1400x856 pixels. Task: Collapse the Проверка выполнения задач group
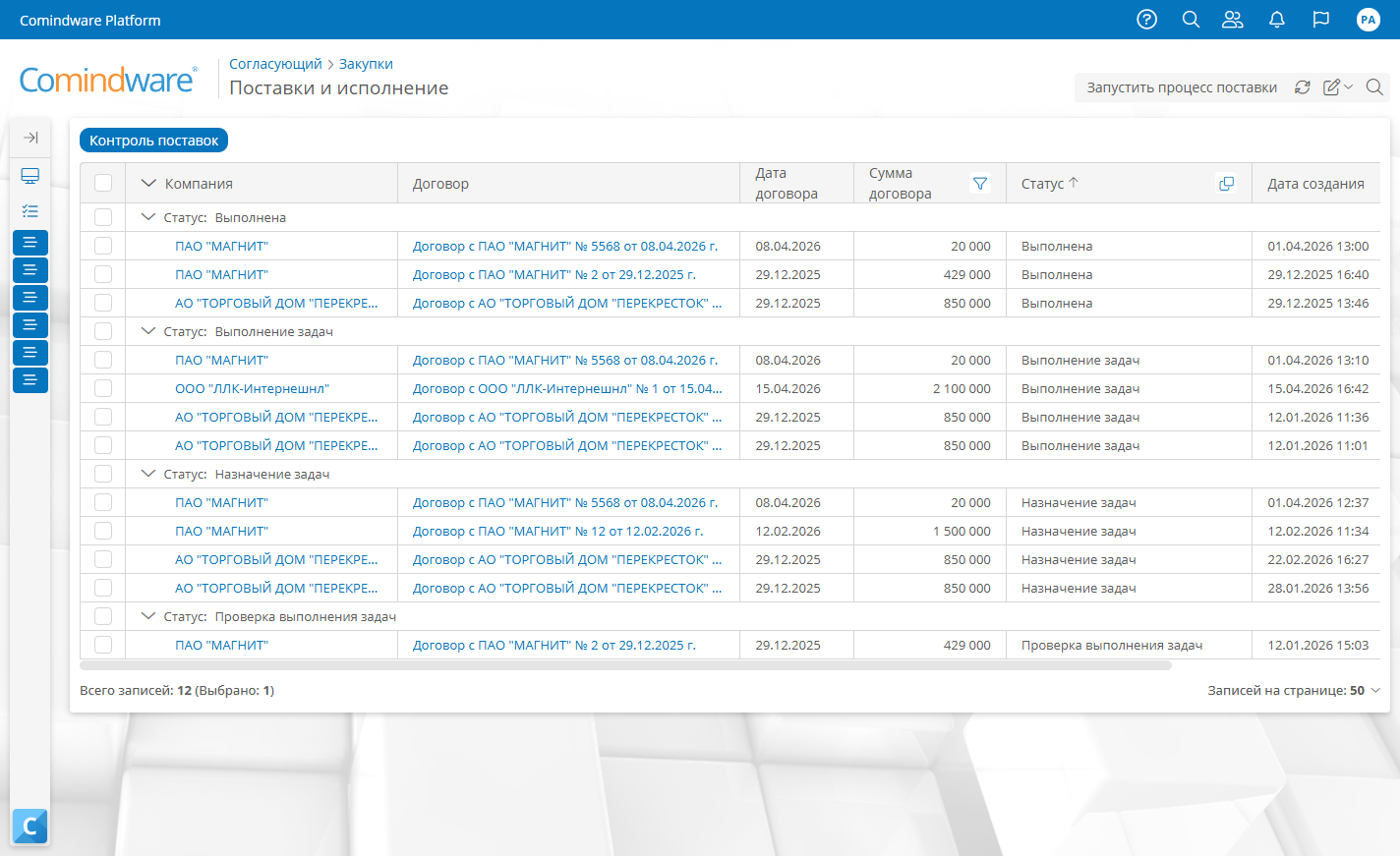tap(148, 616)
